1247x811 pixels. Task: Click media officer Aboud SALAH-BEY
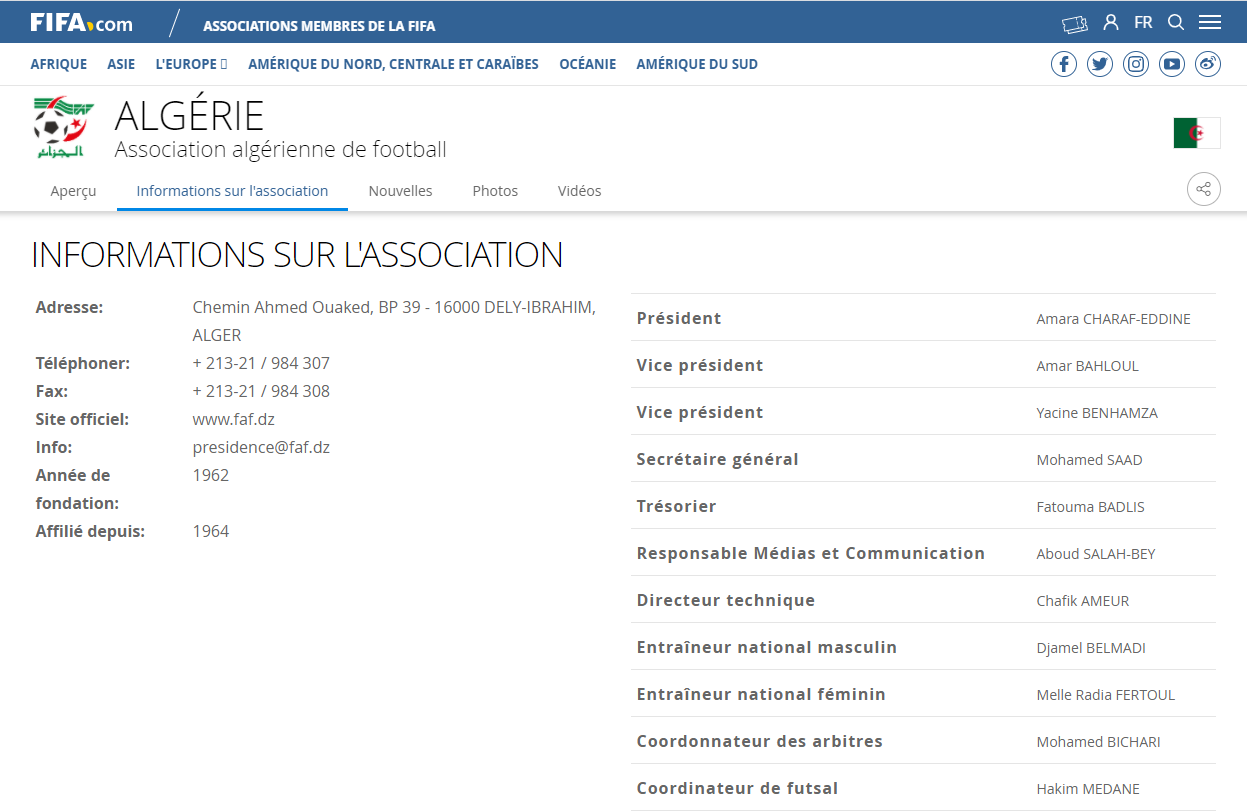1096,554
